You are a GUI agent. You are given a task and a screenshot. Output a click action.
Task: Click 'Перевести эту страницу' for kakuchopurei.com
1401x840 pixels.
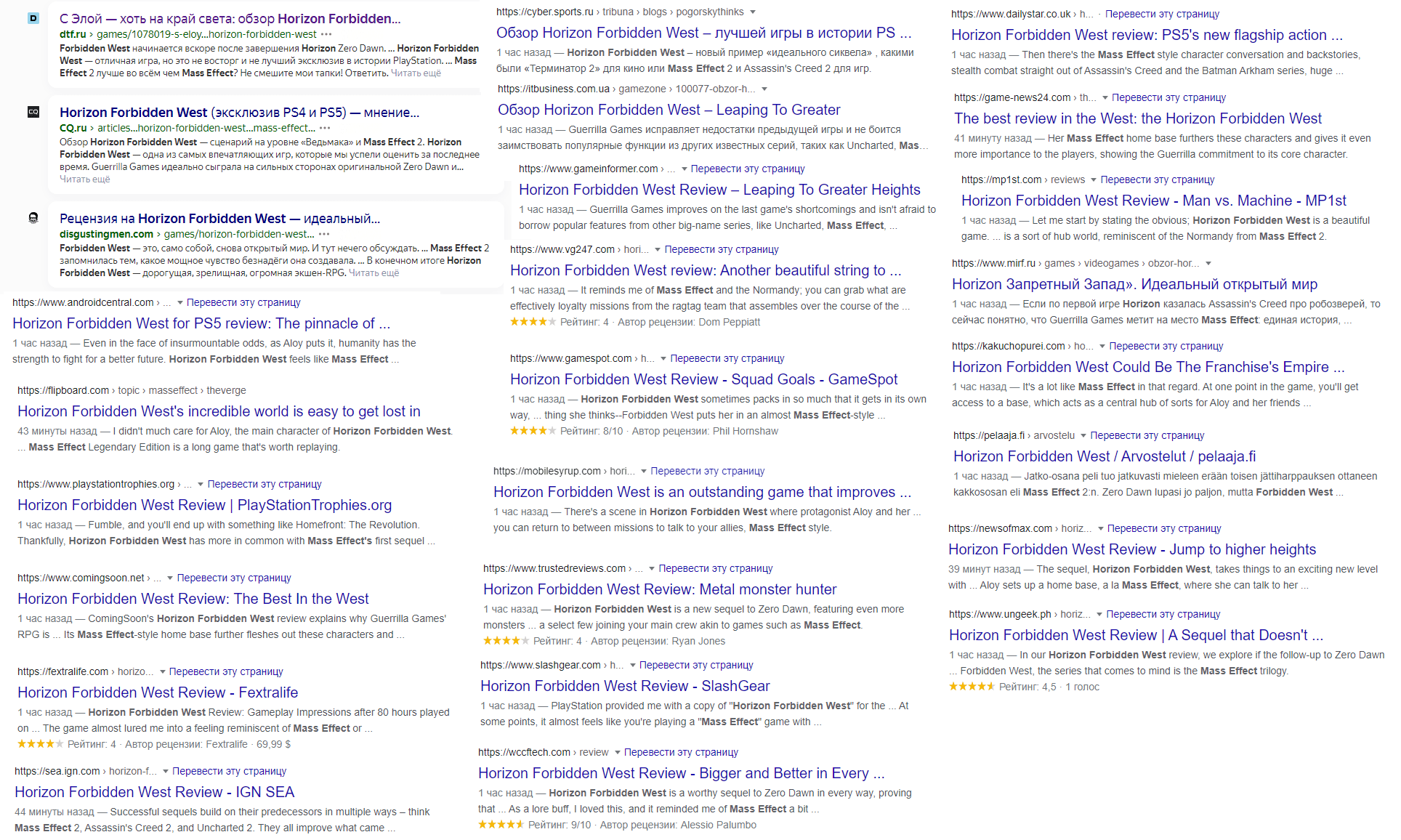1166,346
